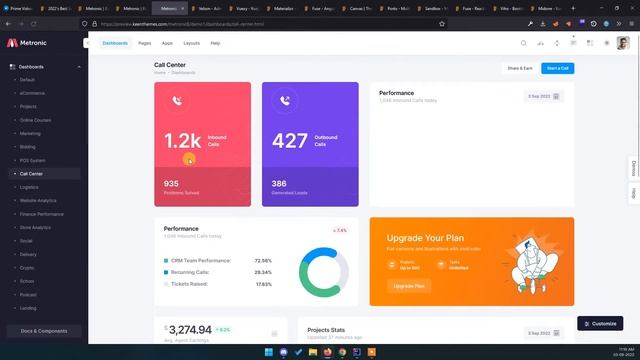Open File Explorer from taskbar

point(313,352)
